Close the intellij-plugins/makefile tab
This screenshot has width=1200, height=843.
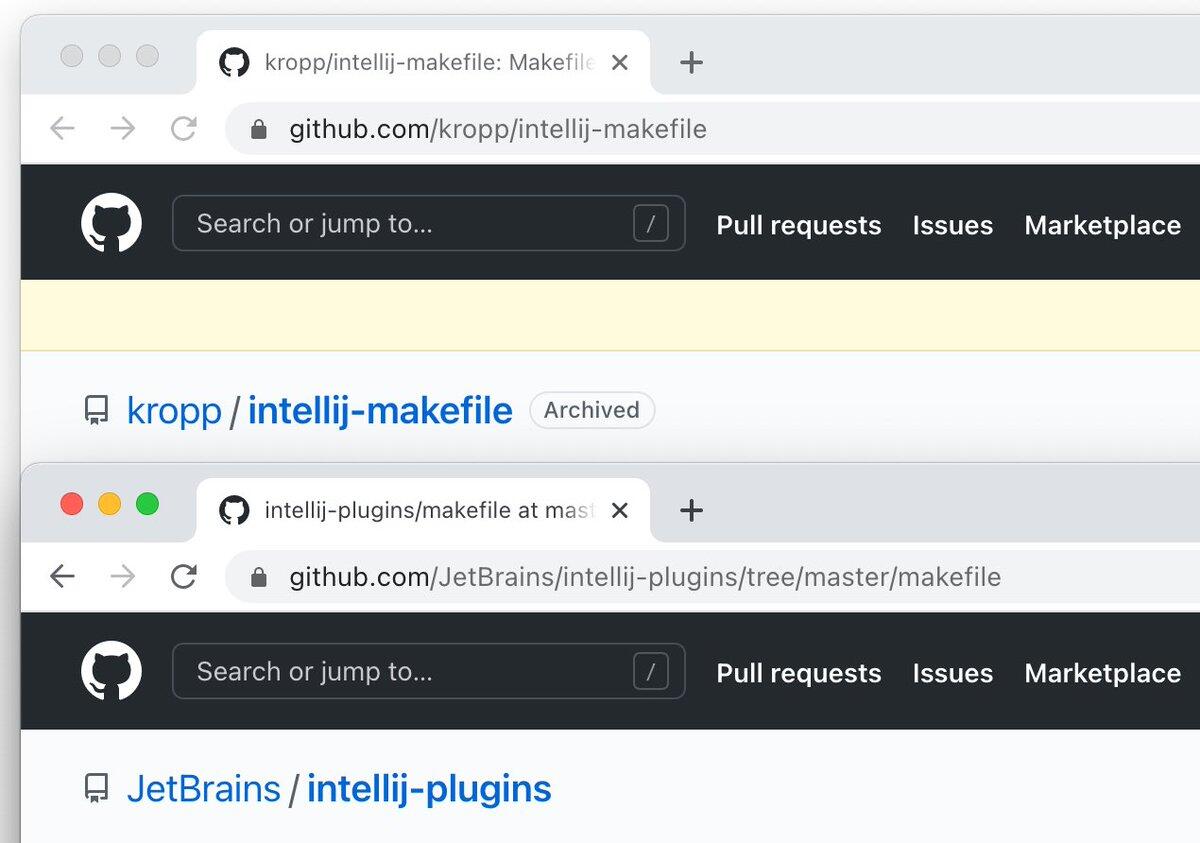pyautogui.click(x=620, y=510)
